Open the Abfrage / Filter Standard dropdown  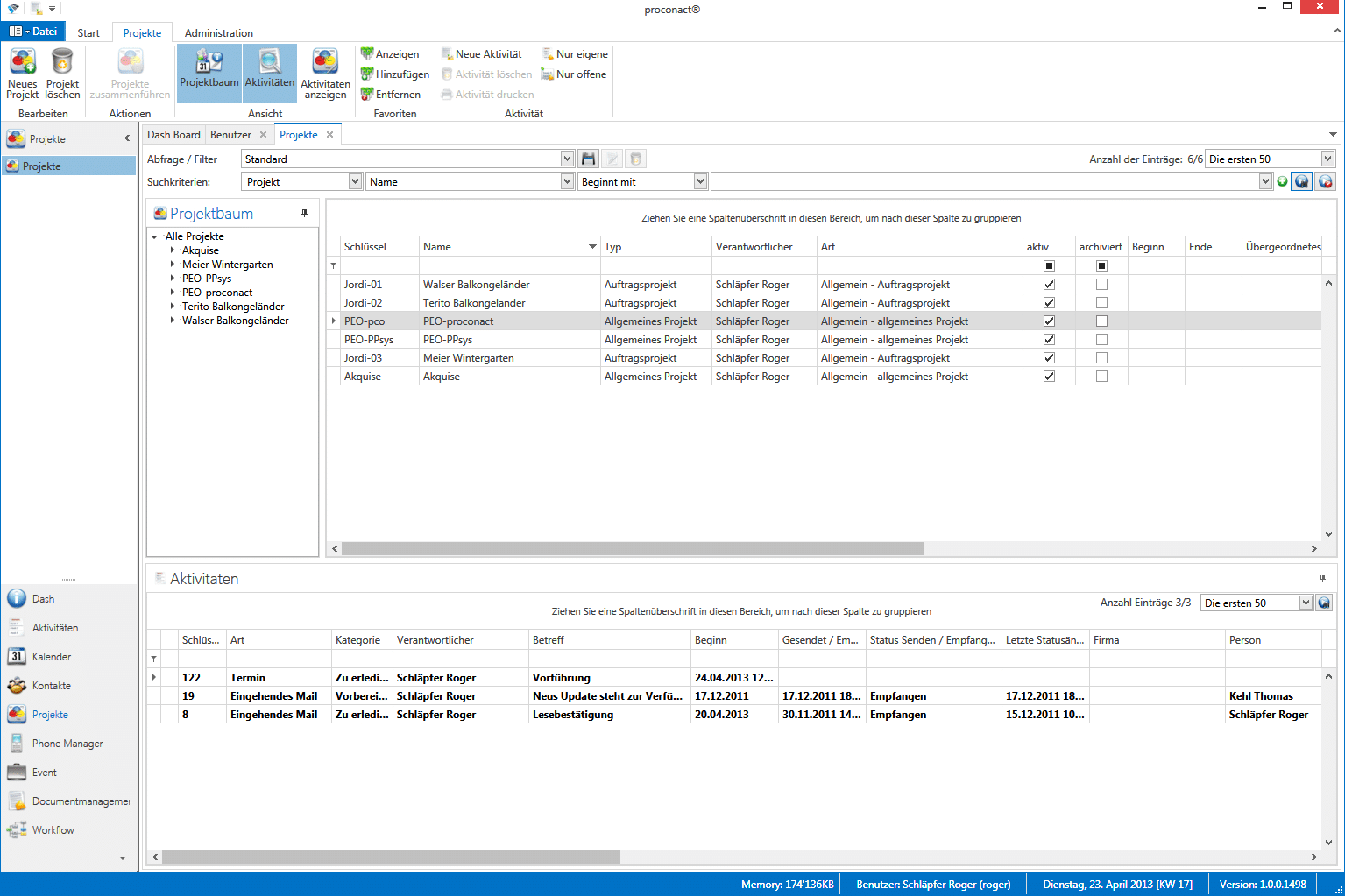(x=567, y=159)
